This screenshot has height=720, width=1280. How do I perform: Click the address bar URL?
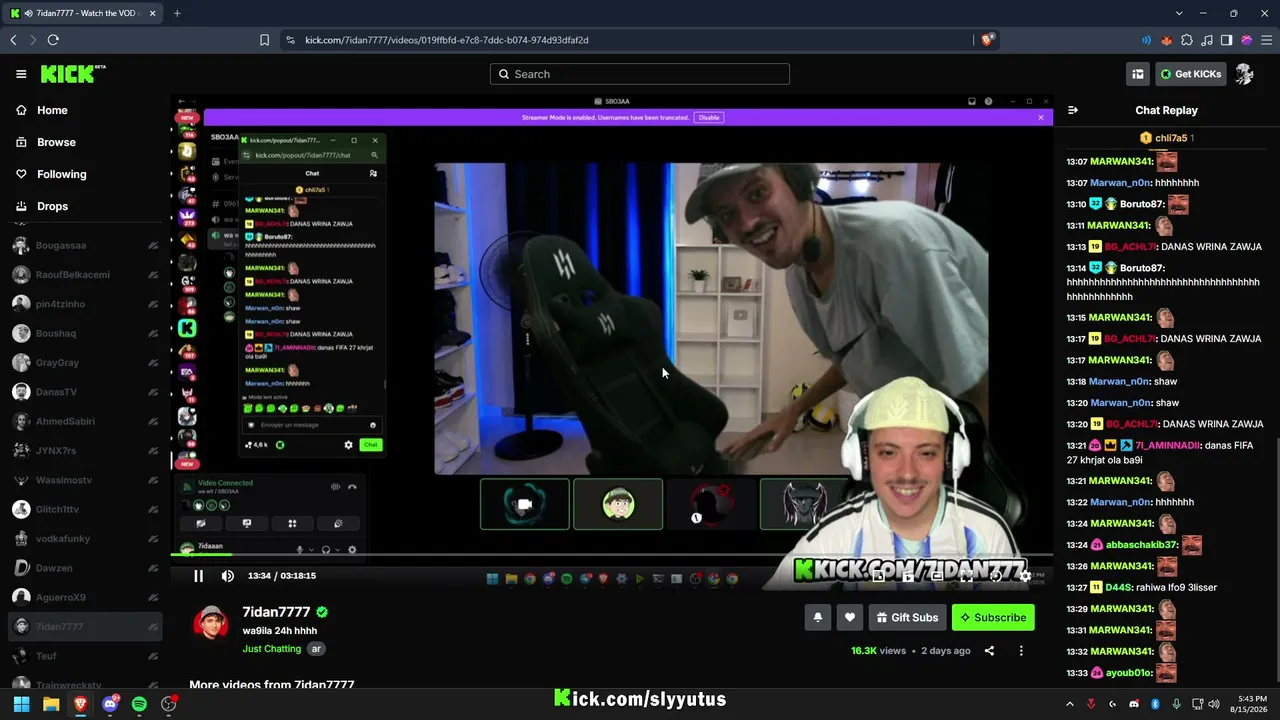pyautogui.click(x=446, y=40)
